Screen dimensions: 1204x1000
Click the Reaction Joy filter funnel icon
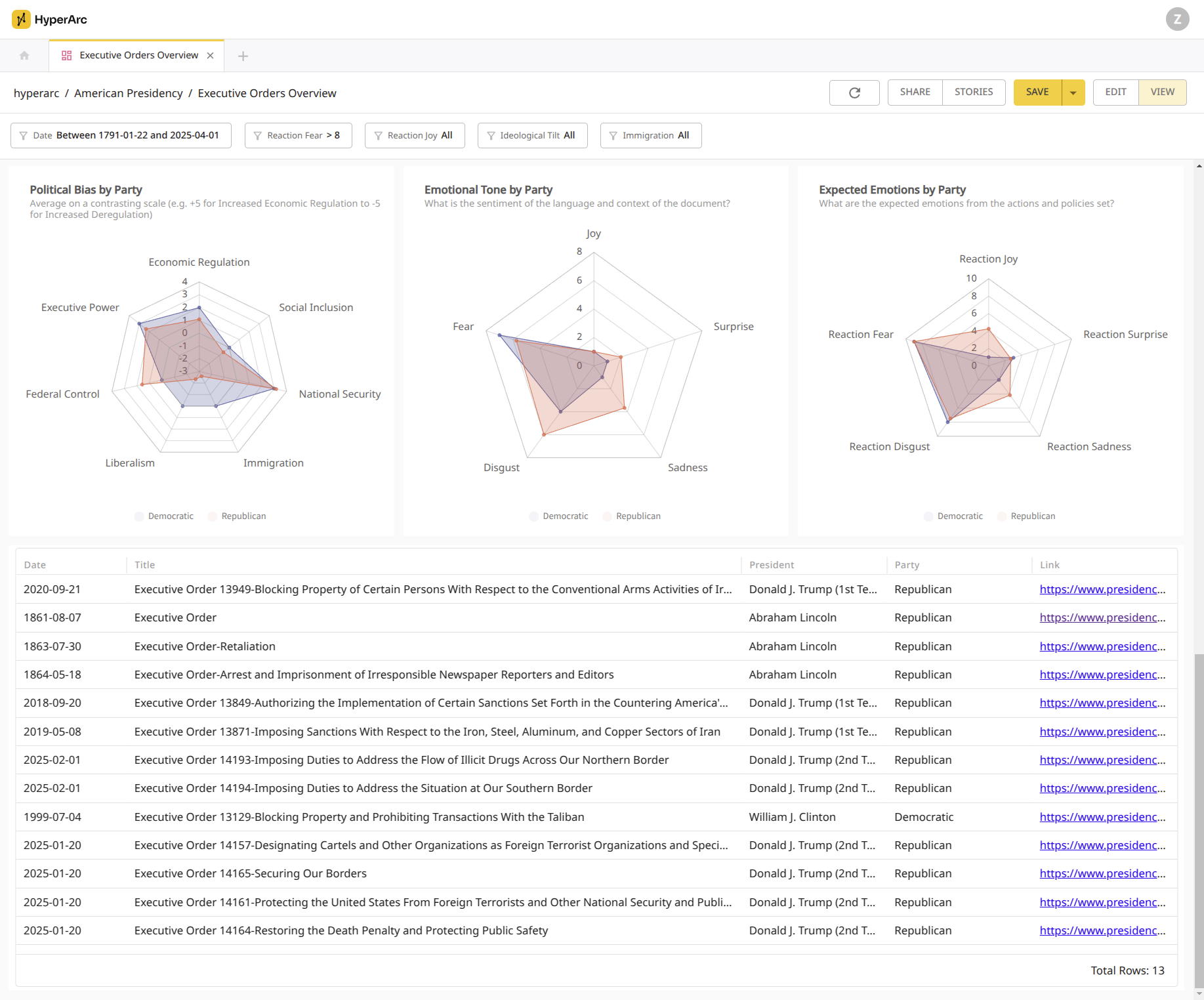coord(378,136)
